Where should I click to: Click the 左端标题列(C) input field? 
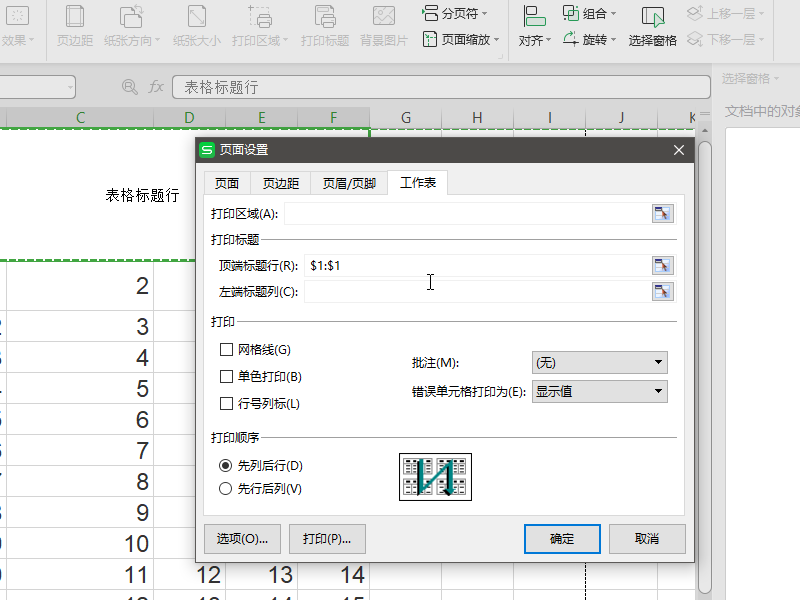[x=478, y=292]
